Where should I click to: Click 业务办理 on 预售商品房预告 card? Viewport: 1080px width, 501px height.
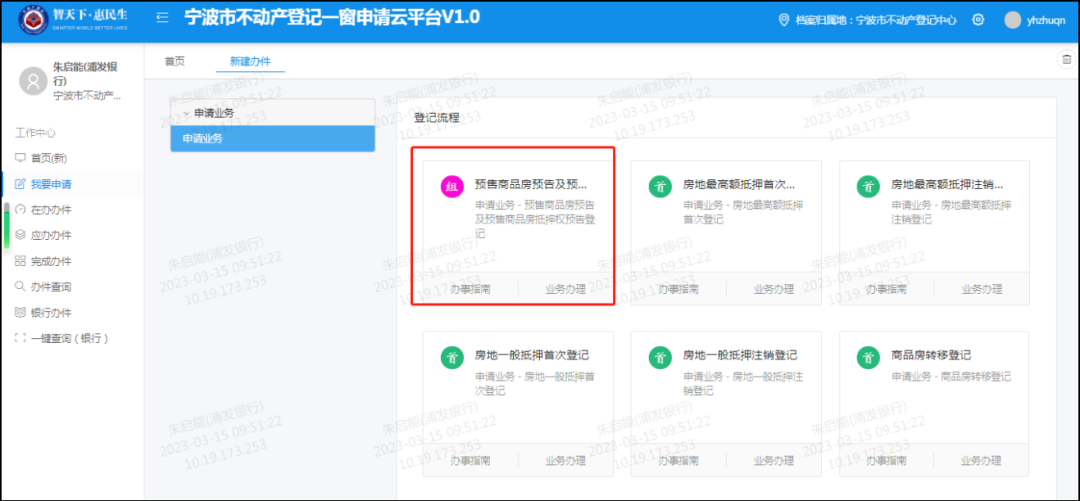point(565,289)
